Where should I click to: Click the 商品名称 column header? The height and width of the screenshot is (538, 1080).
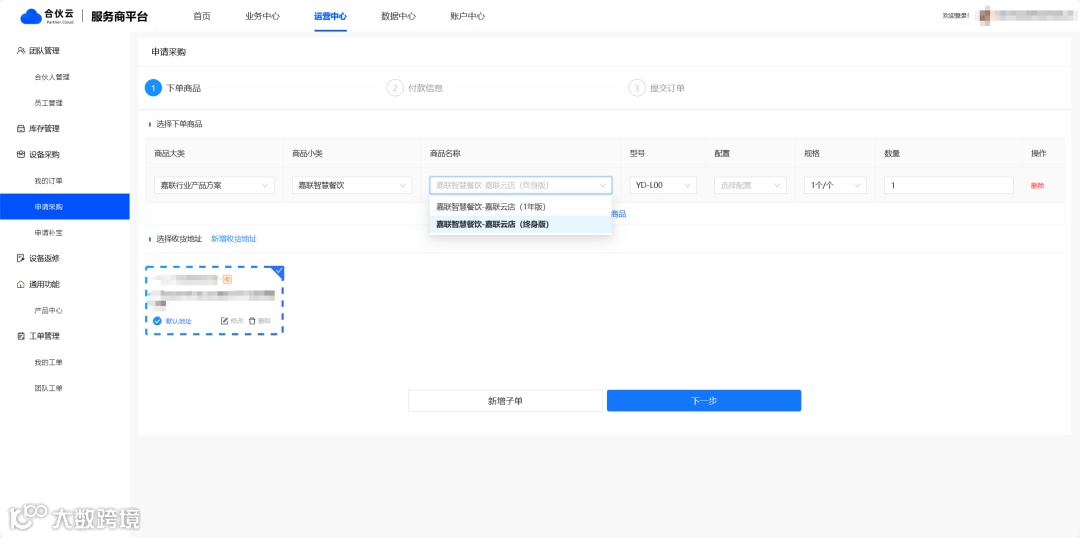(445, 154)
